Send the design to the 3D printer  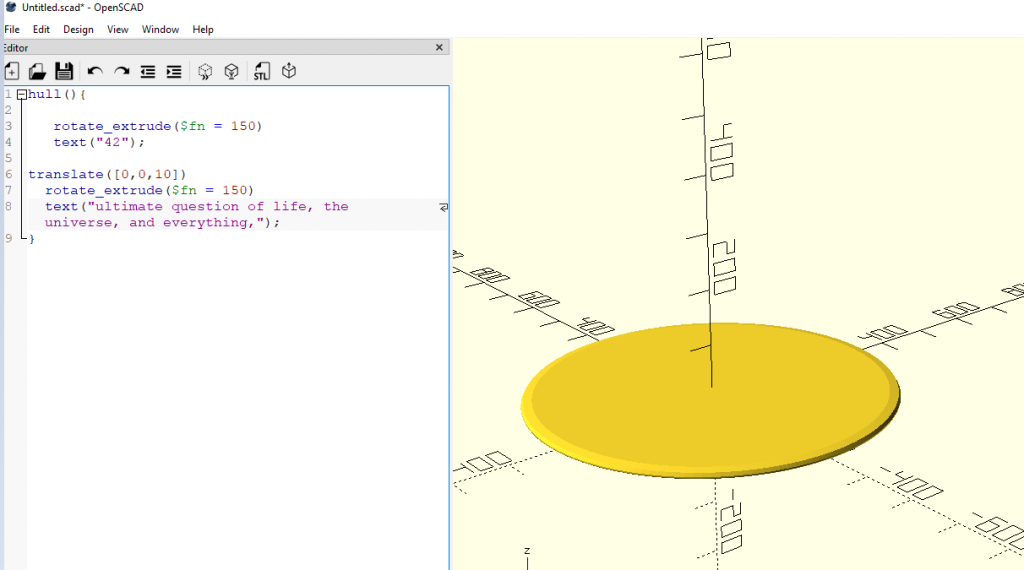289,71
